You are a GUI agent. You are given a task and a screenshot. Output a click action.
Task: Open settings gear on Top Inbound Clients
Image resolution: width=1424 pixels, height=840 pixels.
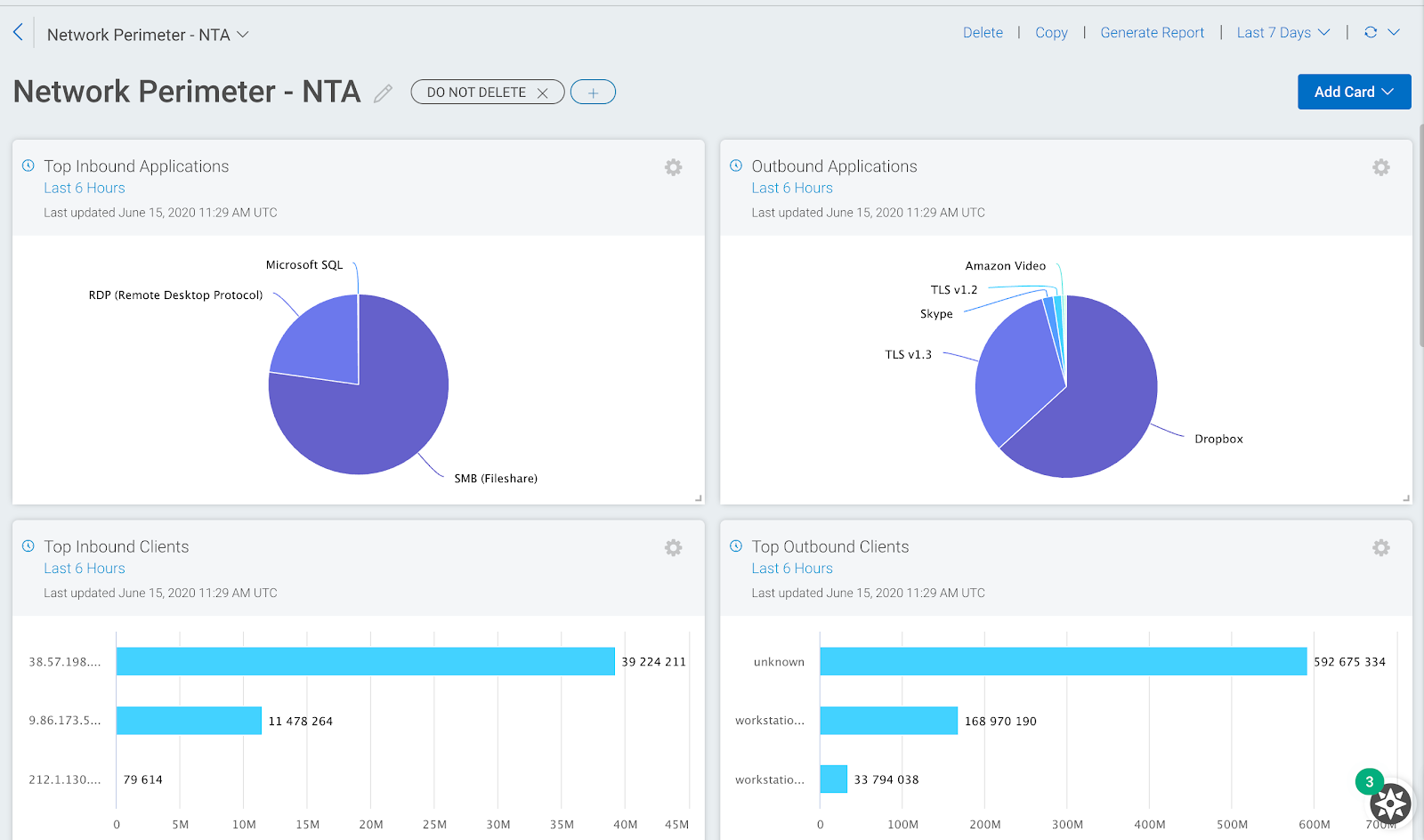tap(673, 548)
